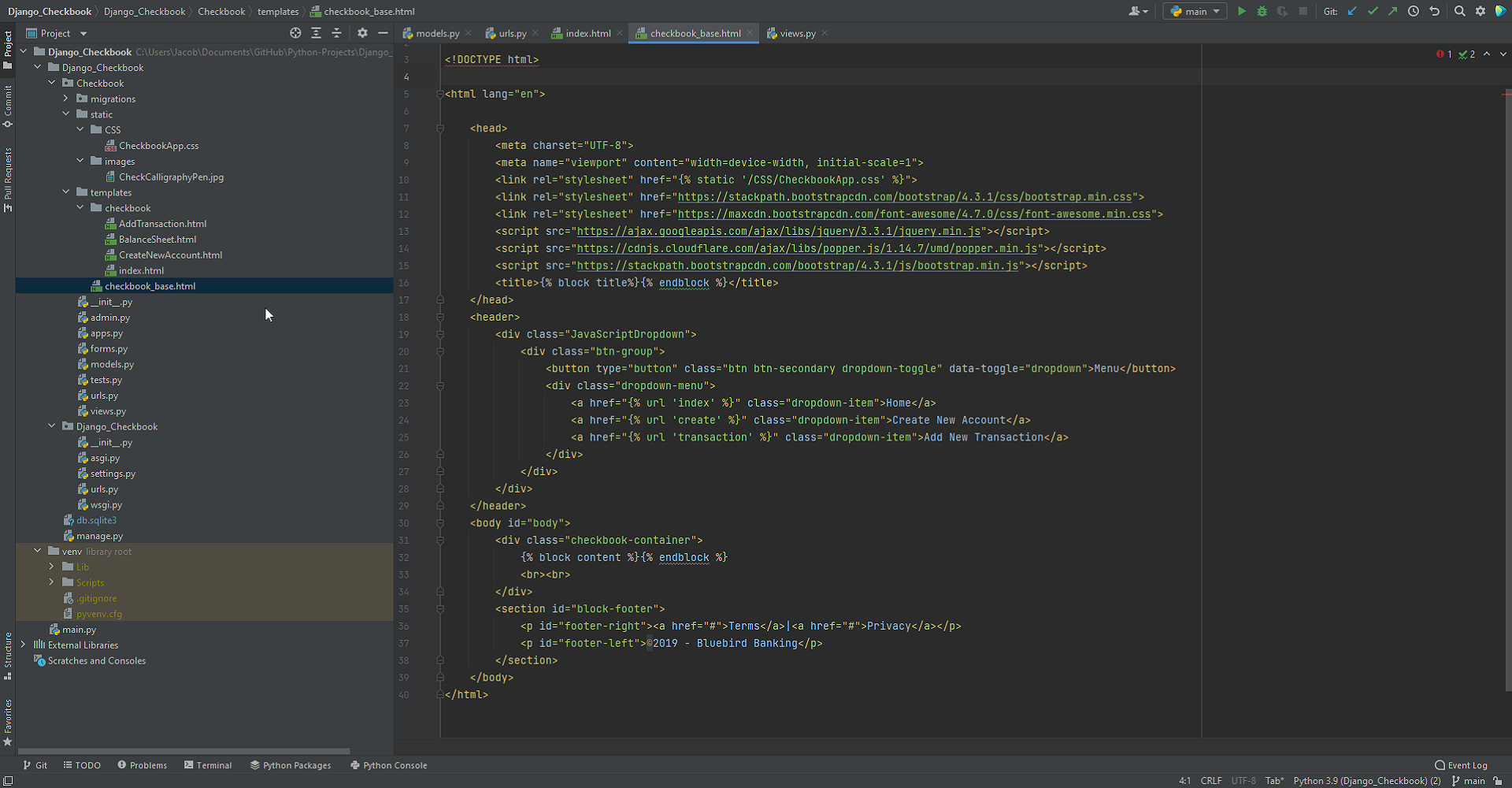Open the Terminal tool window
This screenshot has width=1512, height=788.
click(x=208, y=765)
